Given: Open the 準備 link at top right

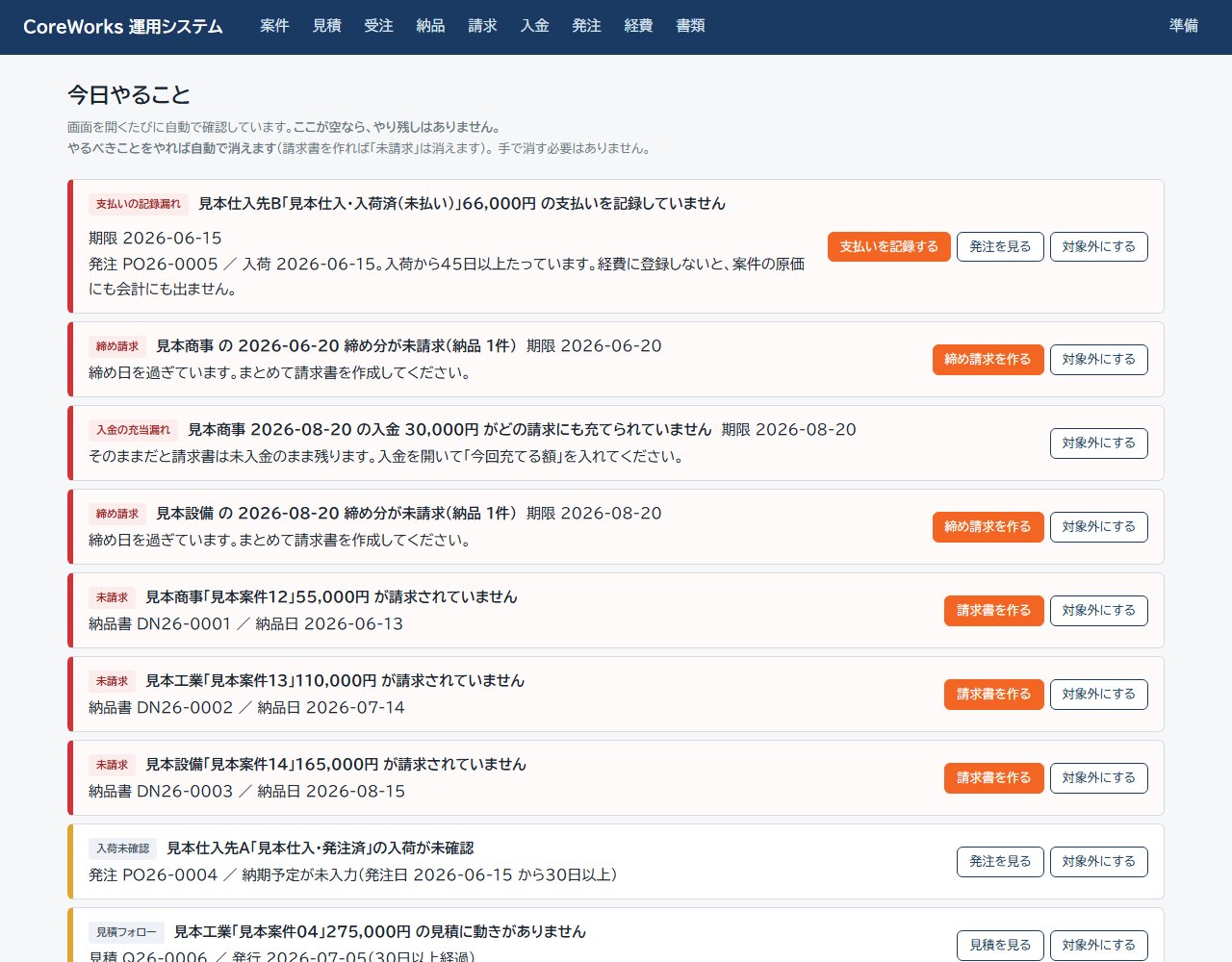Looking at the screenshot, I should click(1184, 26).
